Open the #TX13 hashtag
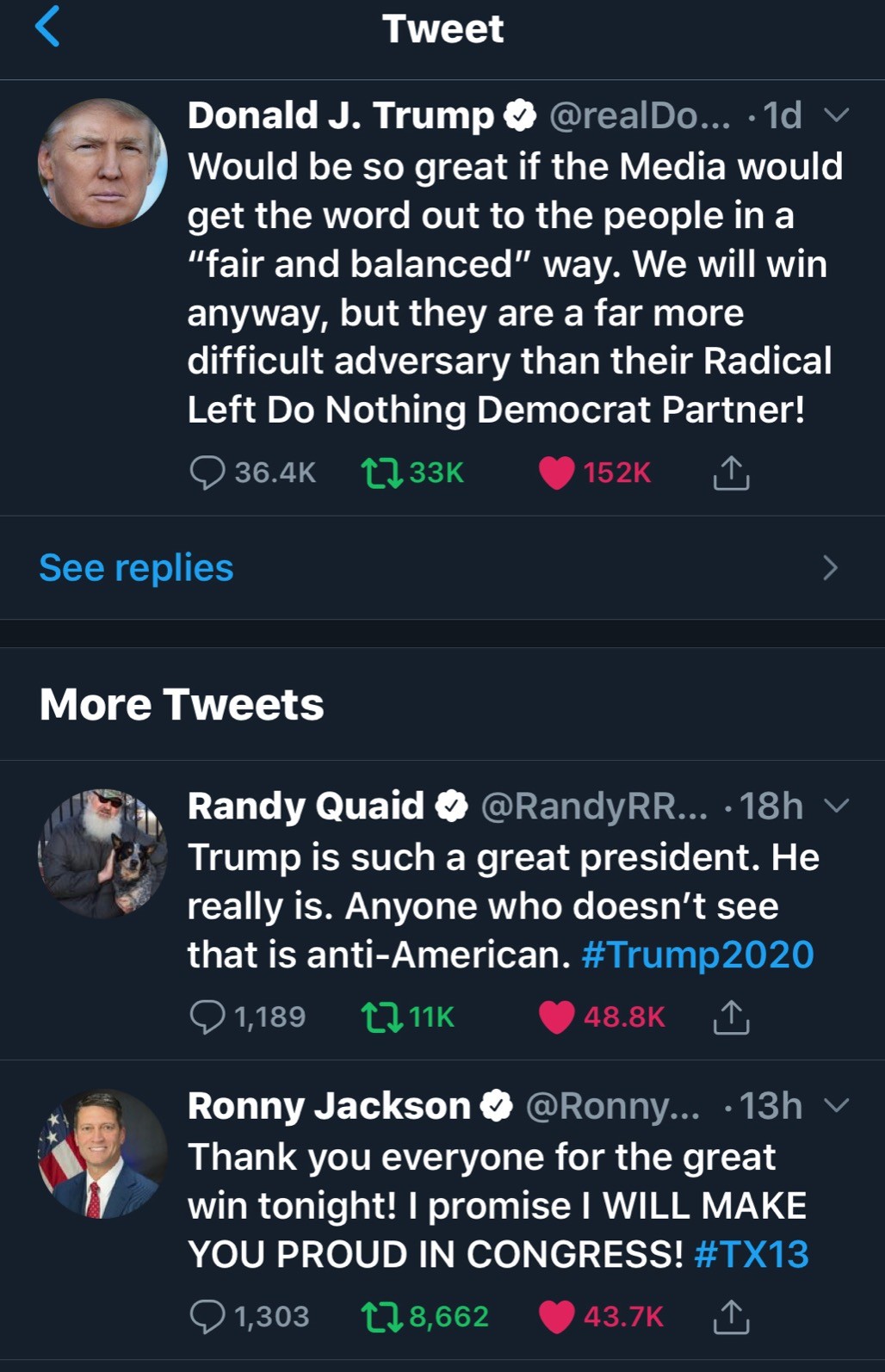This screenshot has width=885, height=1372. point(751,1254)
